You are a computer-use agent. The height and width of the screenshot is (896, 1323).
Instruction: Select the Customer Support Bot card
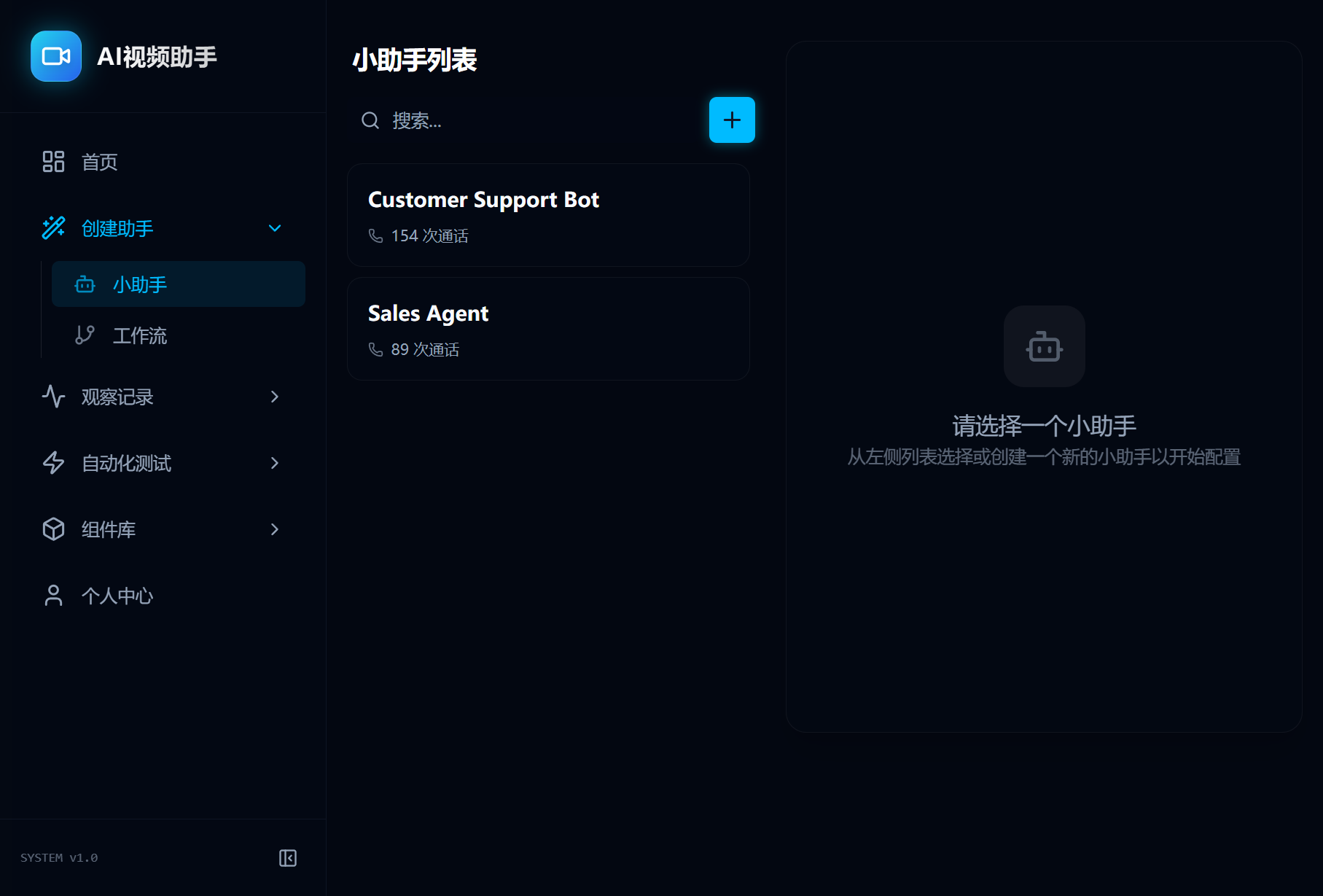(x=548, y=215)
